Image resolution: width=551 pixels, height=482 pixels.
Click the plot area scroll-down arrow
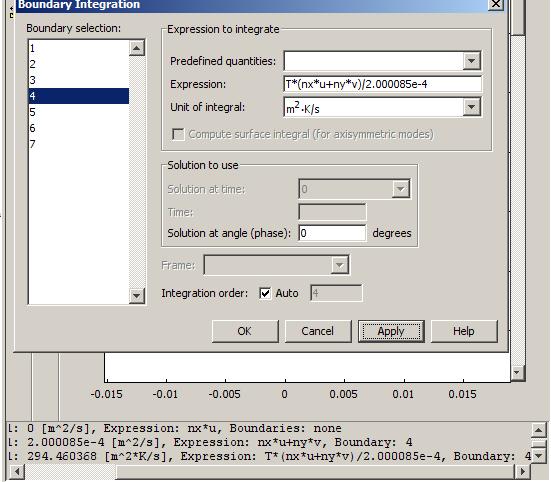click(517, 372)
